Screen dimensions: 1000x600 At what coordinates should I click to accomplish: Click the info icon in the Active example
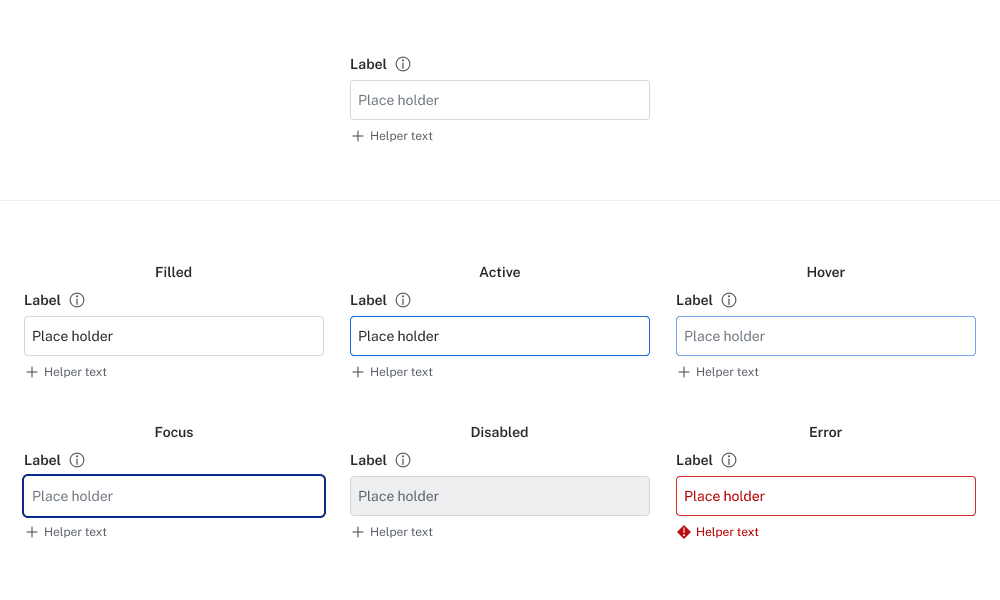[403, 300]
